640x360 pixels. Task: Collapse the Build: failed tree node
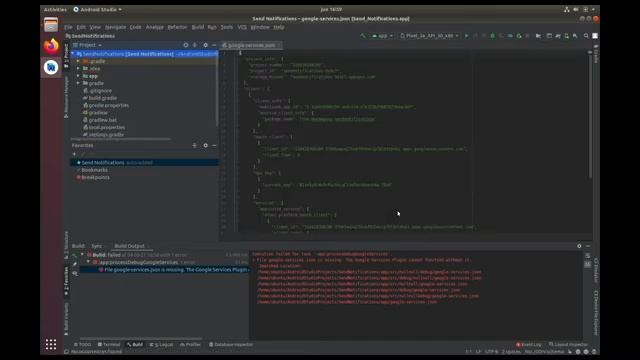click(x=82, y=255)
